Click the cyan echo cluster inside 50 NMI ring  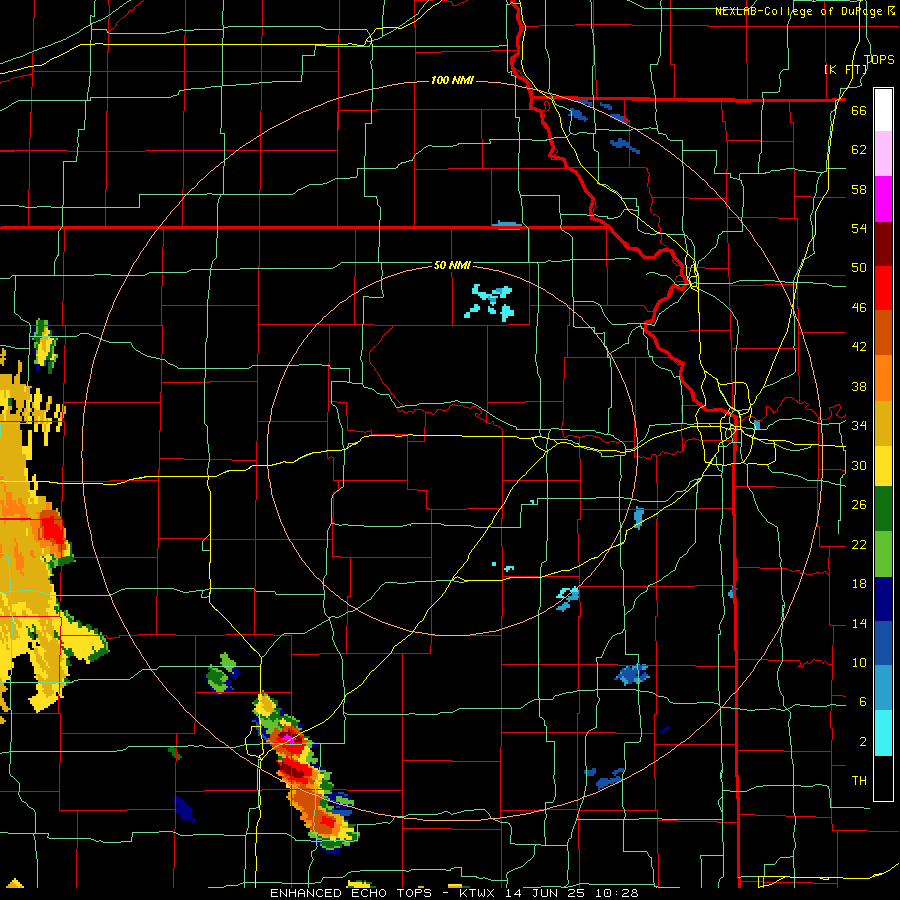pos(490,302)
